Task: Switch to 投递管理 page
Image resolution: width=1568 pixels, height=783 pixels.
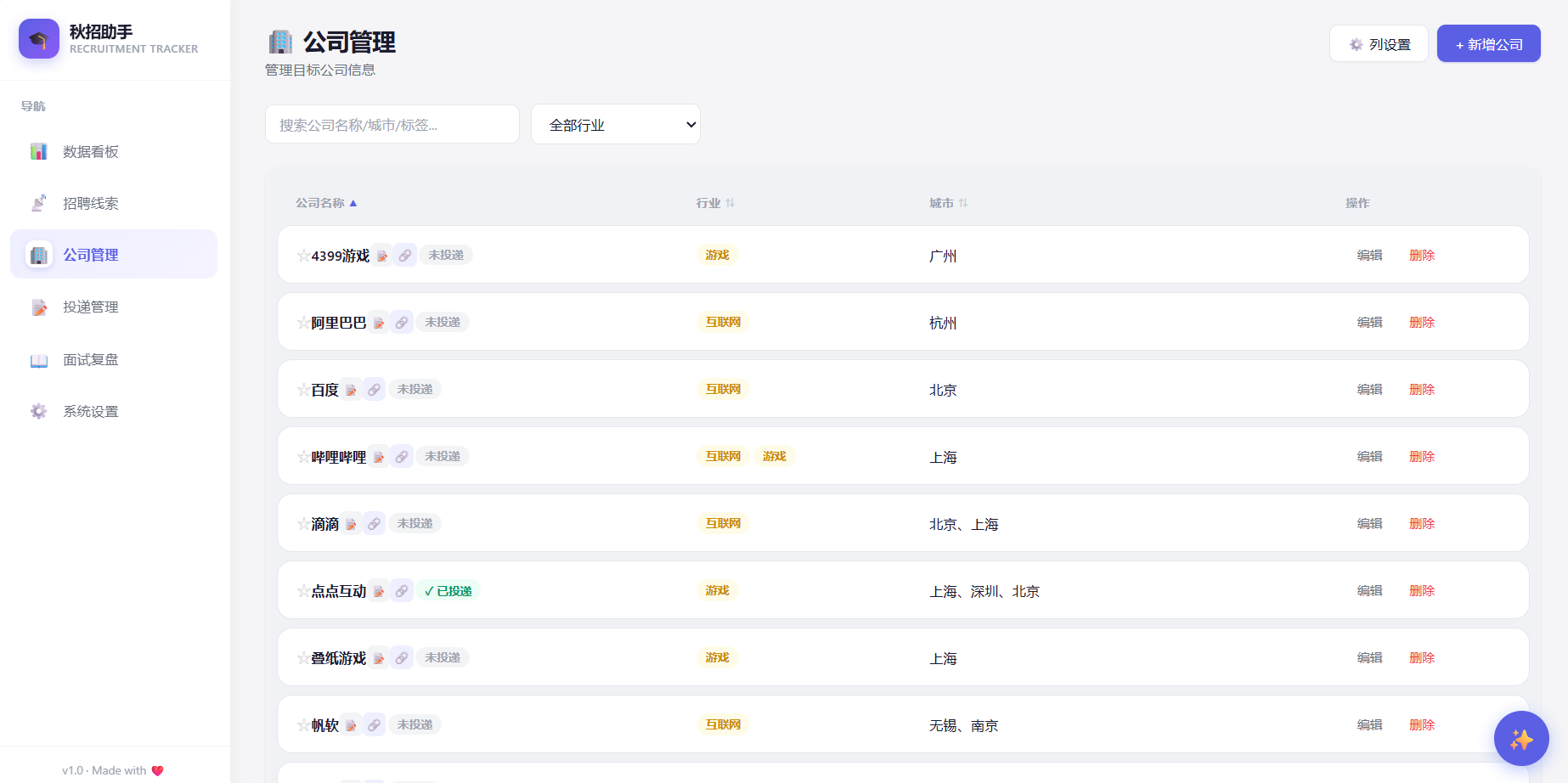Action: coord(114,307)
